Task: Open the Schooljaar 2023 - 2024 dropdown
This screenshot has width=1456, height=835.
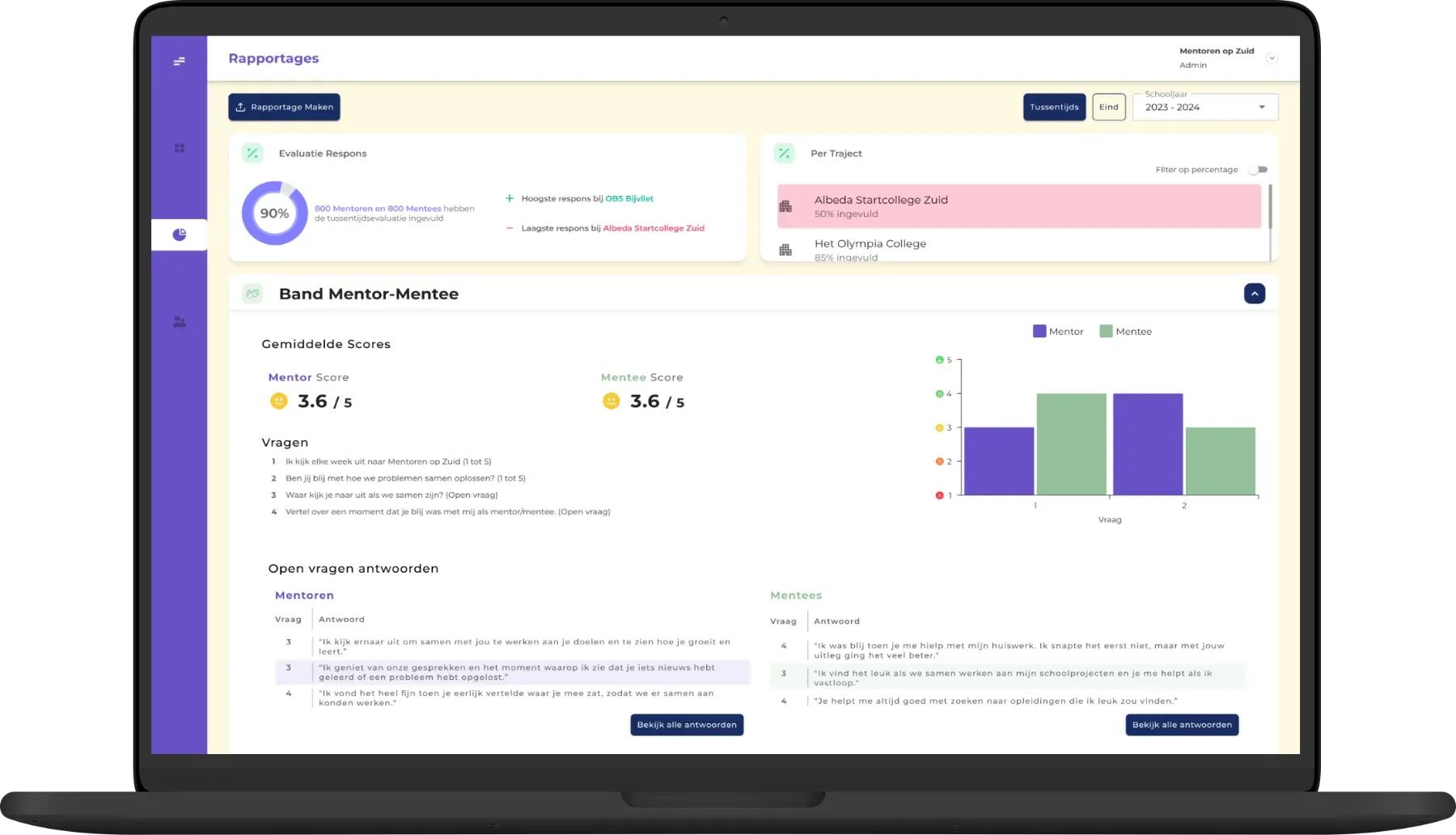Action: [1205, 107]
